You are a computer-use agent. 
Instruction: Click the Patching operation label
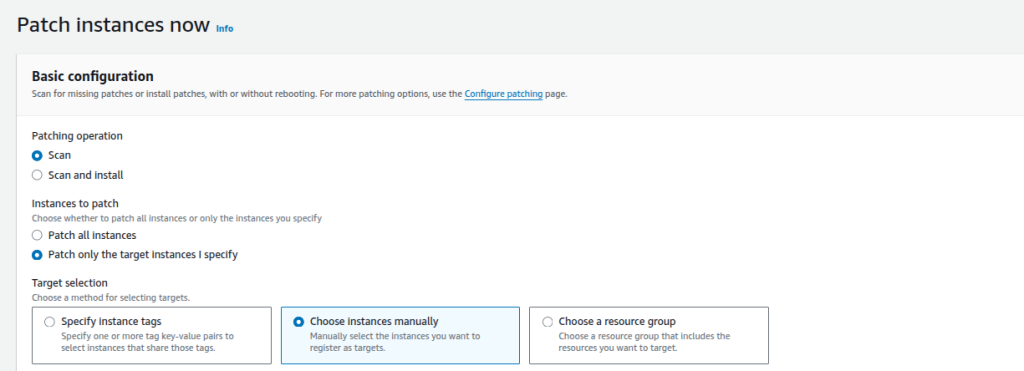pos(77,136)
